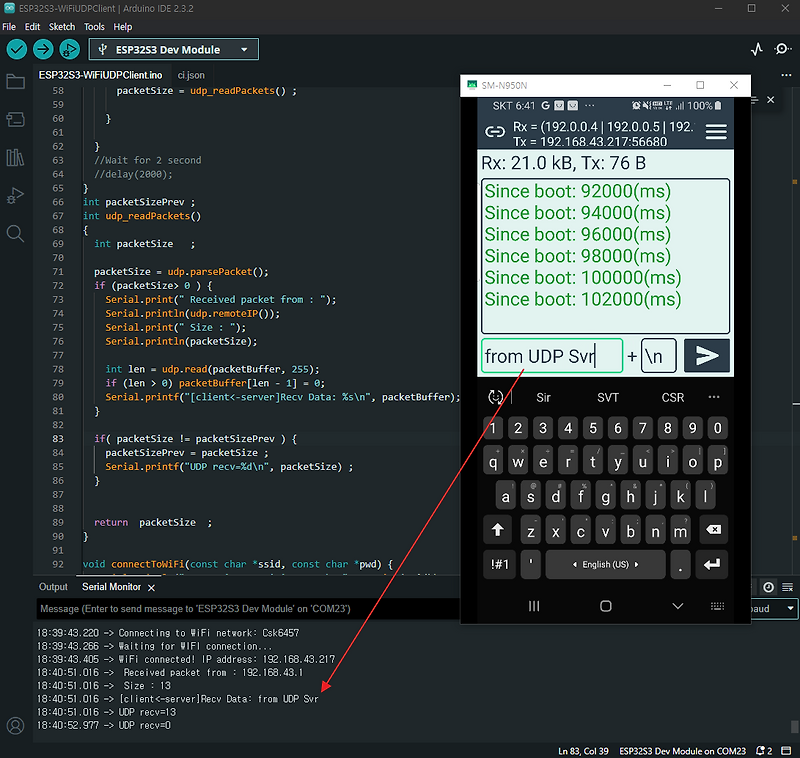
Task: Open the Tools menu
Action: pyautogui.click(x=94, y=26)
